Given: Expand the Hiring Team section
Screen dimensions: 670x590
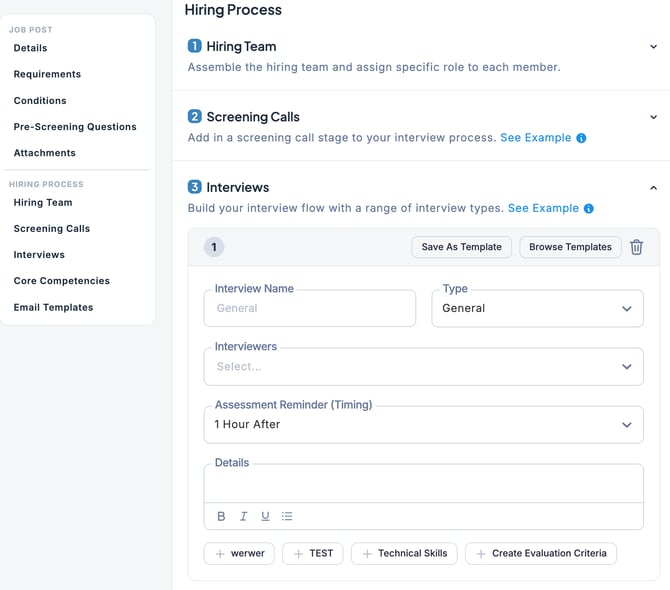Looking at the screenshot, I should (x=653, y=46).
